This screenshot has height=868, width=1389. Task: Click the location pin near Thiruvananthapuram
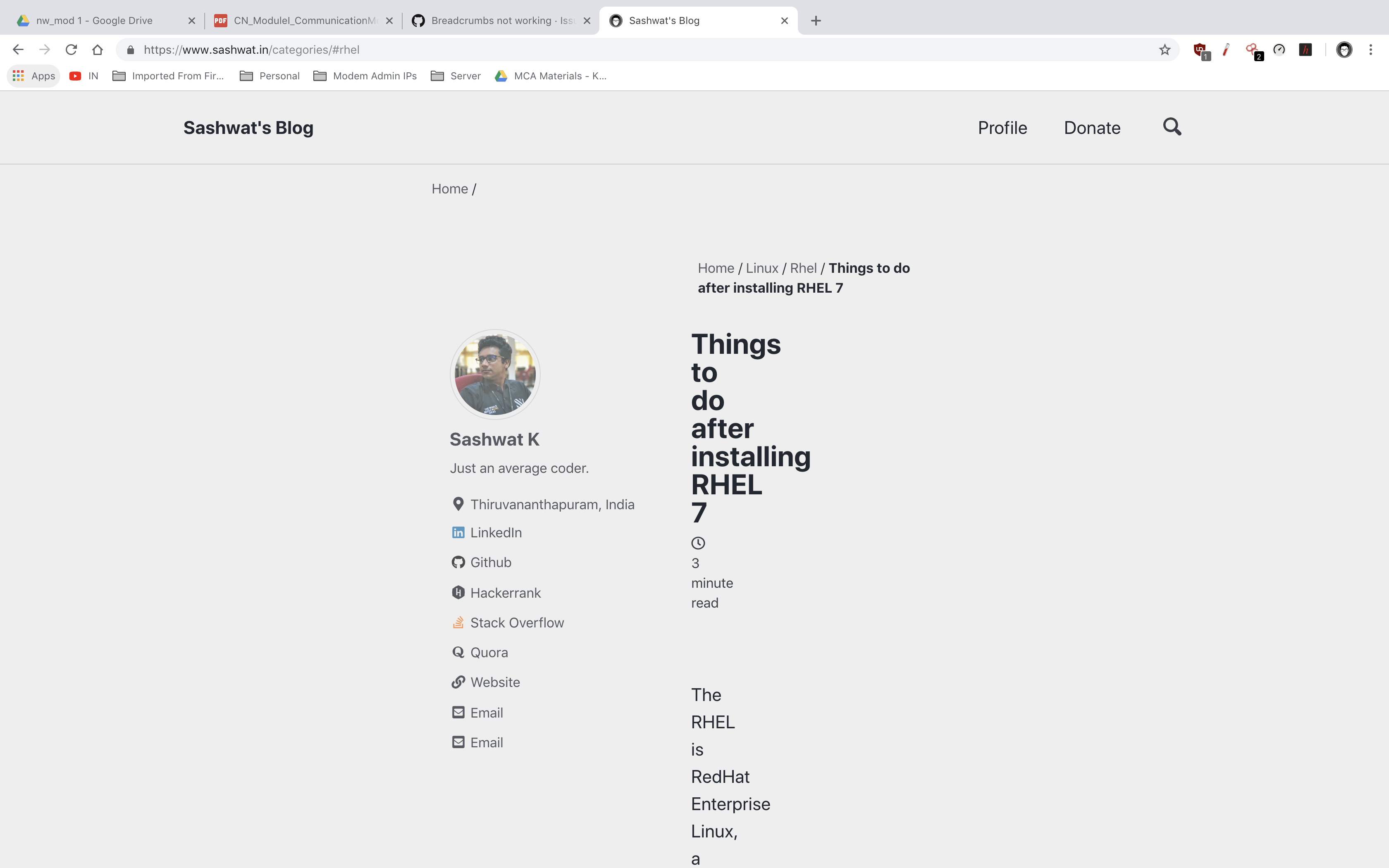458,503
